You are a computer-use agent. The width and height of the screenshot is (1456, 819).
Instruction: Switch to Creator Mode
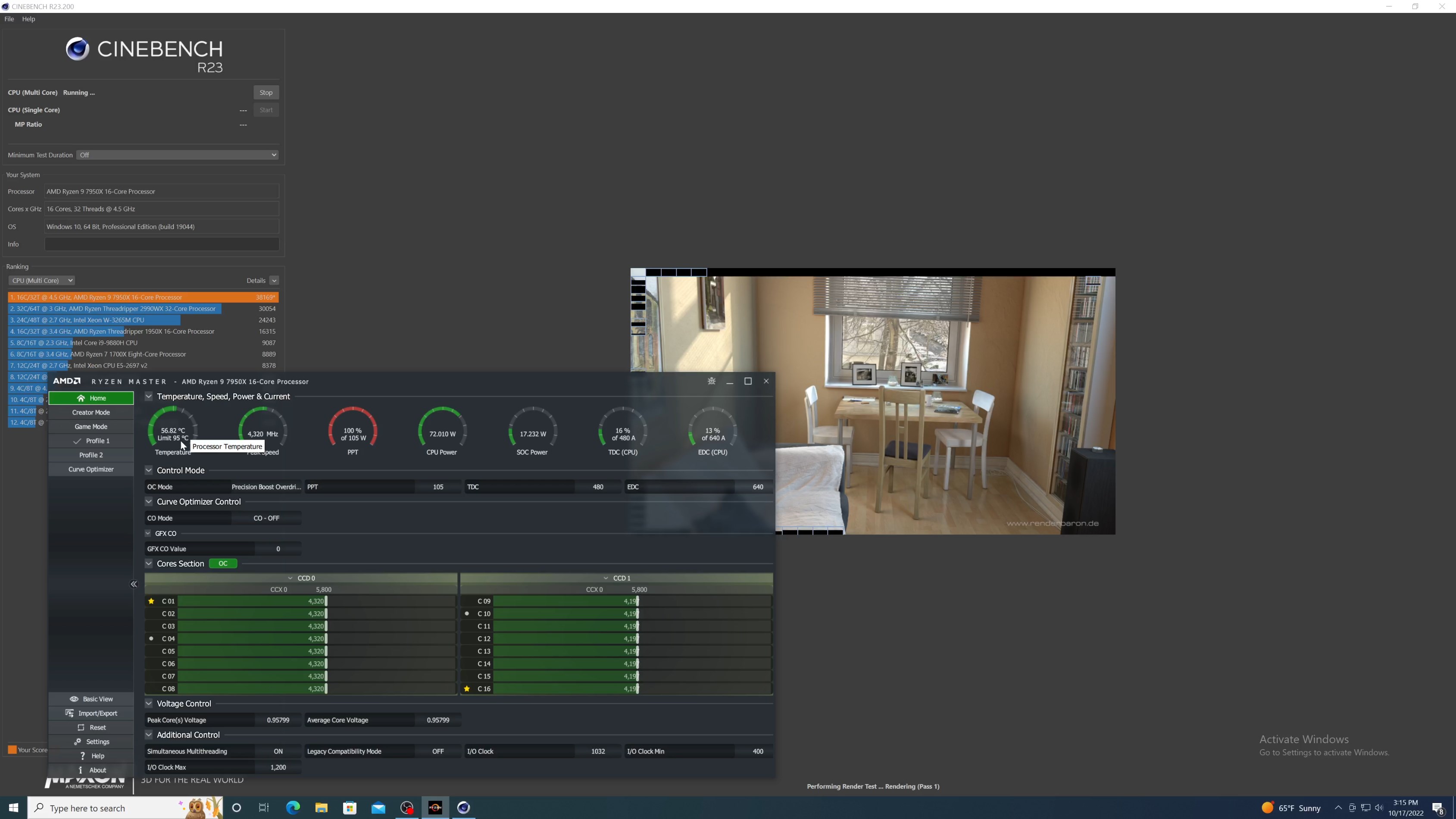coord(91,412)
